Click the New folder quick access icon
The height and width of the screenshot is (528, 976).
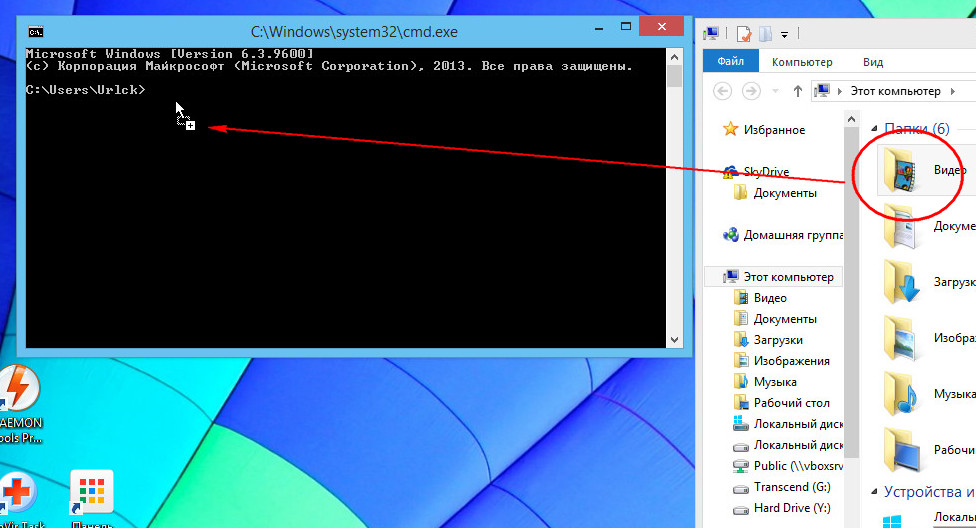(x=766, y=34)
